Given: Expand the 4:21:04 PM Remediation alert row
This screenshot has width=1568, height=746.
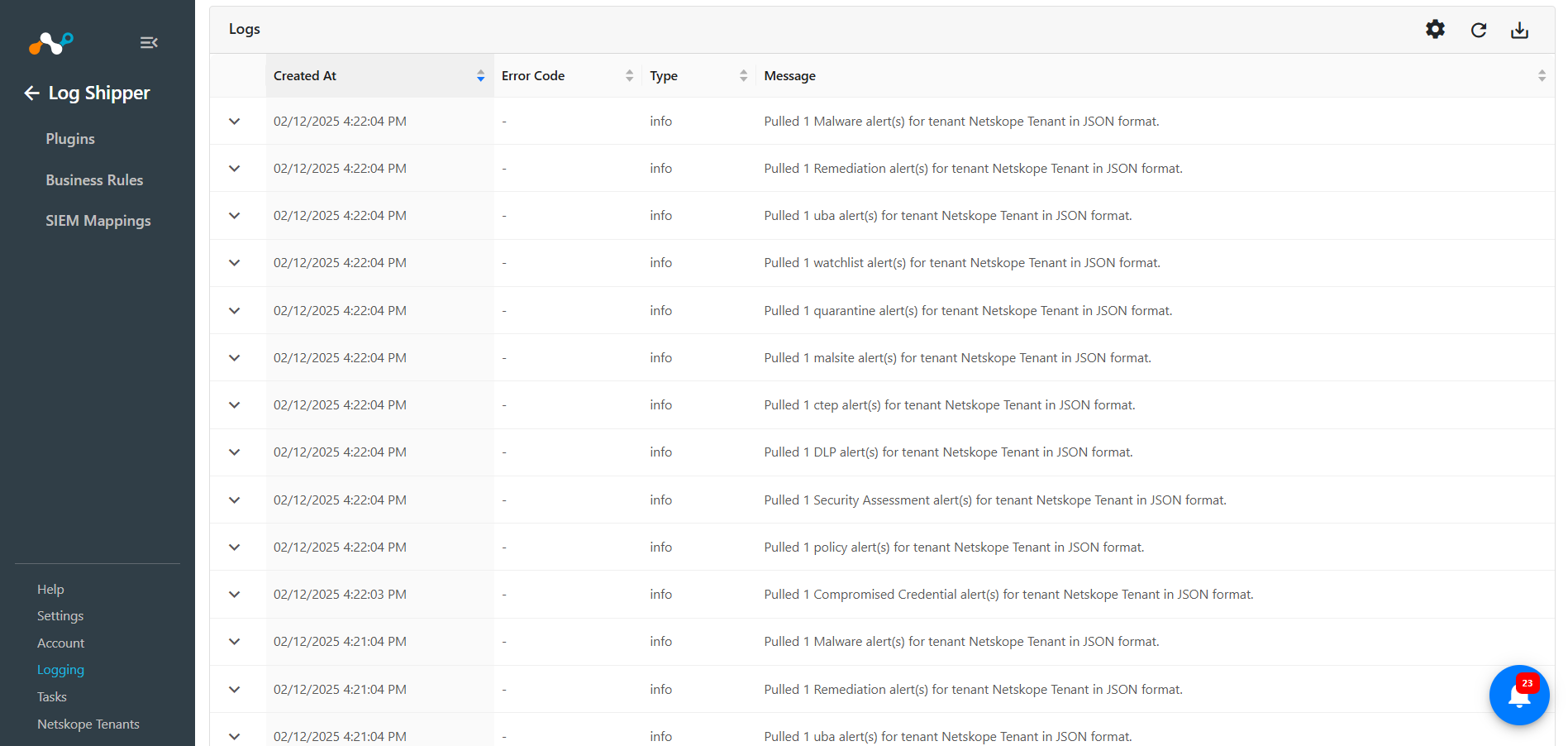Looking at the screenshot, I should coord(235,690).
